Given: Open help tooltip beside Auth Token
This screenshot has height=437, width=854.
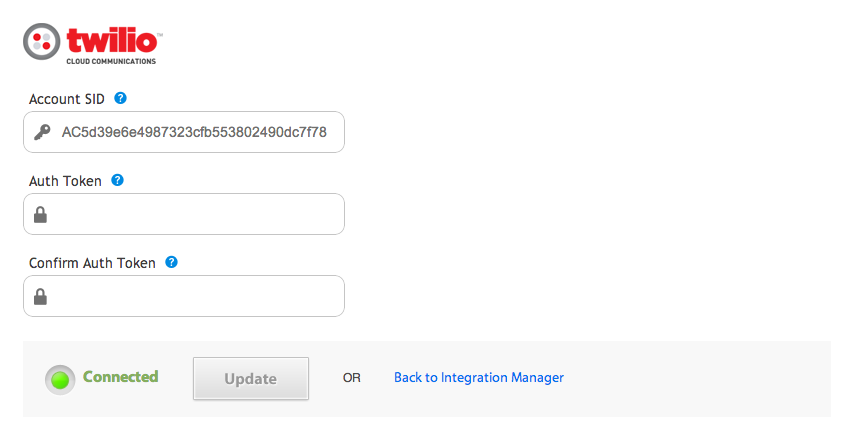Looking at the screenshot, I should tap(117, 180).
